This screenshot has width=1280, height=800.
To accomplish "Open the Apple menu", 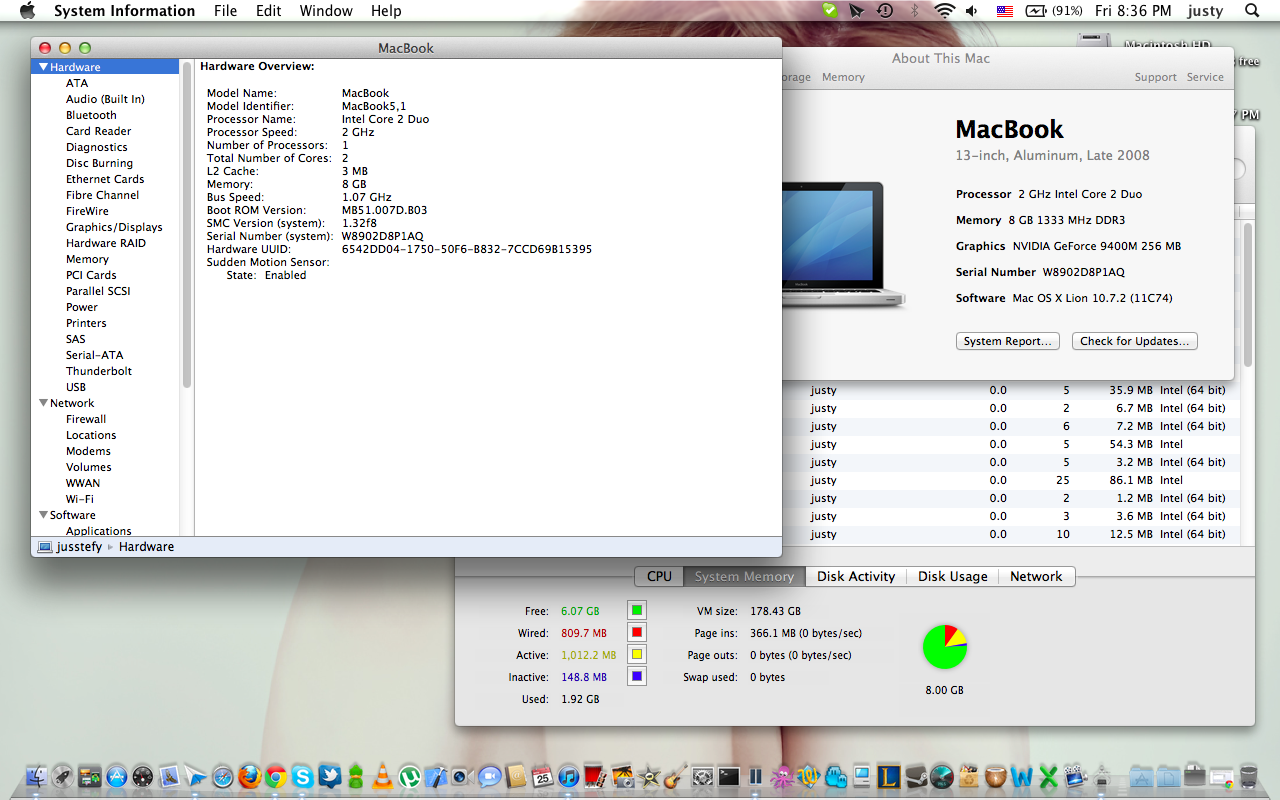I will point(27,11).
